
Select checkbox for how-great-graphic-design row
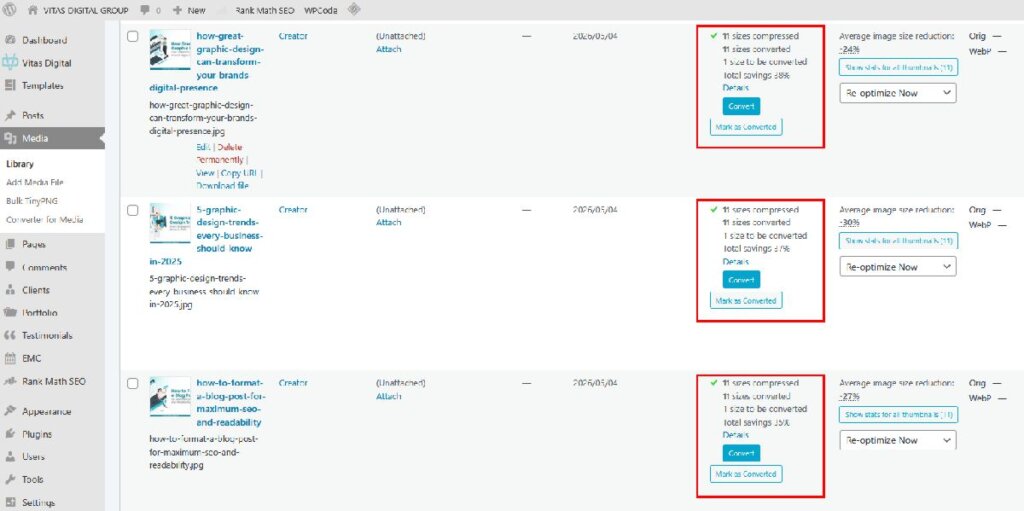(x=133, y=37)
